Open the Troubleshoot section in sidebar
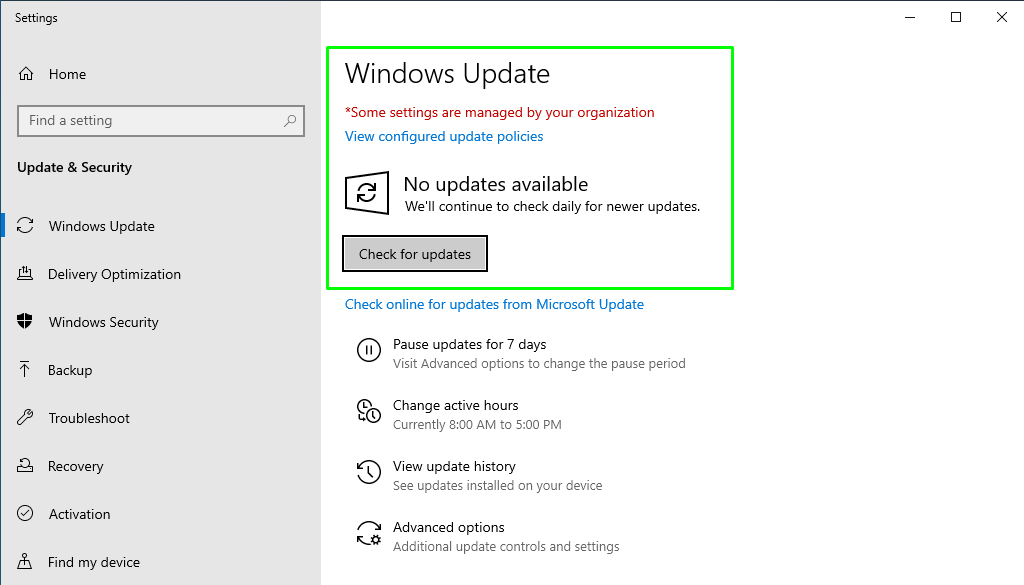This screenshot has height=585, width=1024. pyautogui.click(x=89, y=418)
